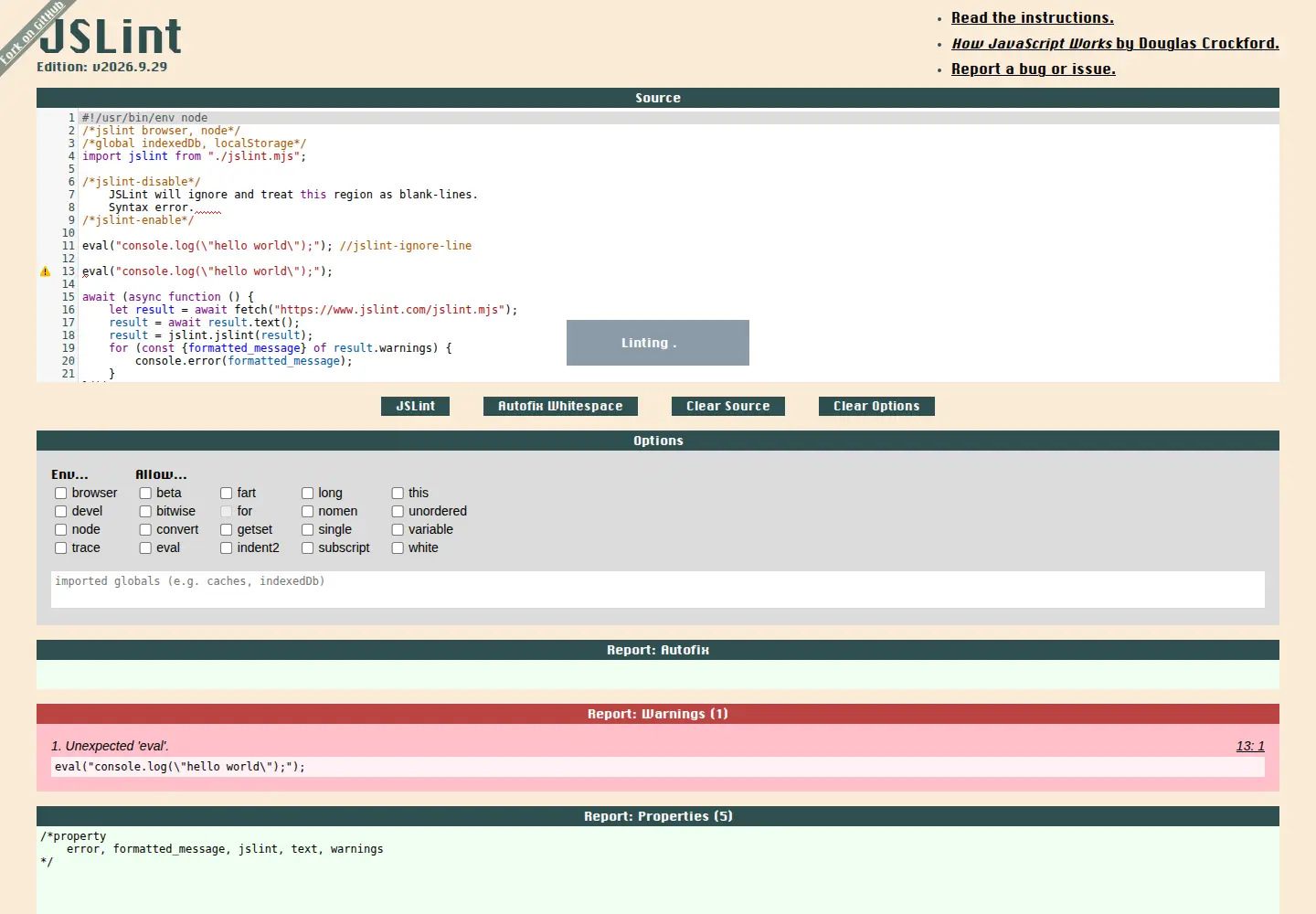Toggle the convert checkbox

[x=145, y=530]
